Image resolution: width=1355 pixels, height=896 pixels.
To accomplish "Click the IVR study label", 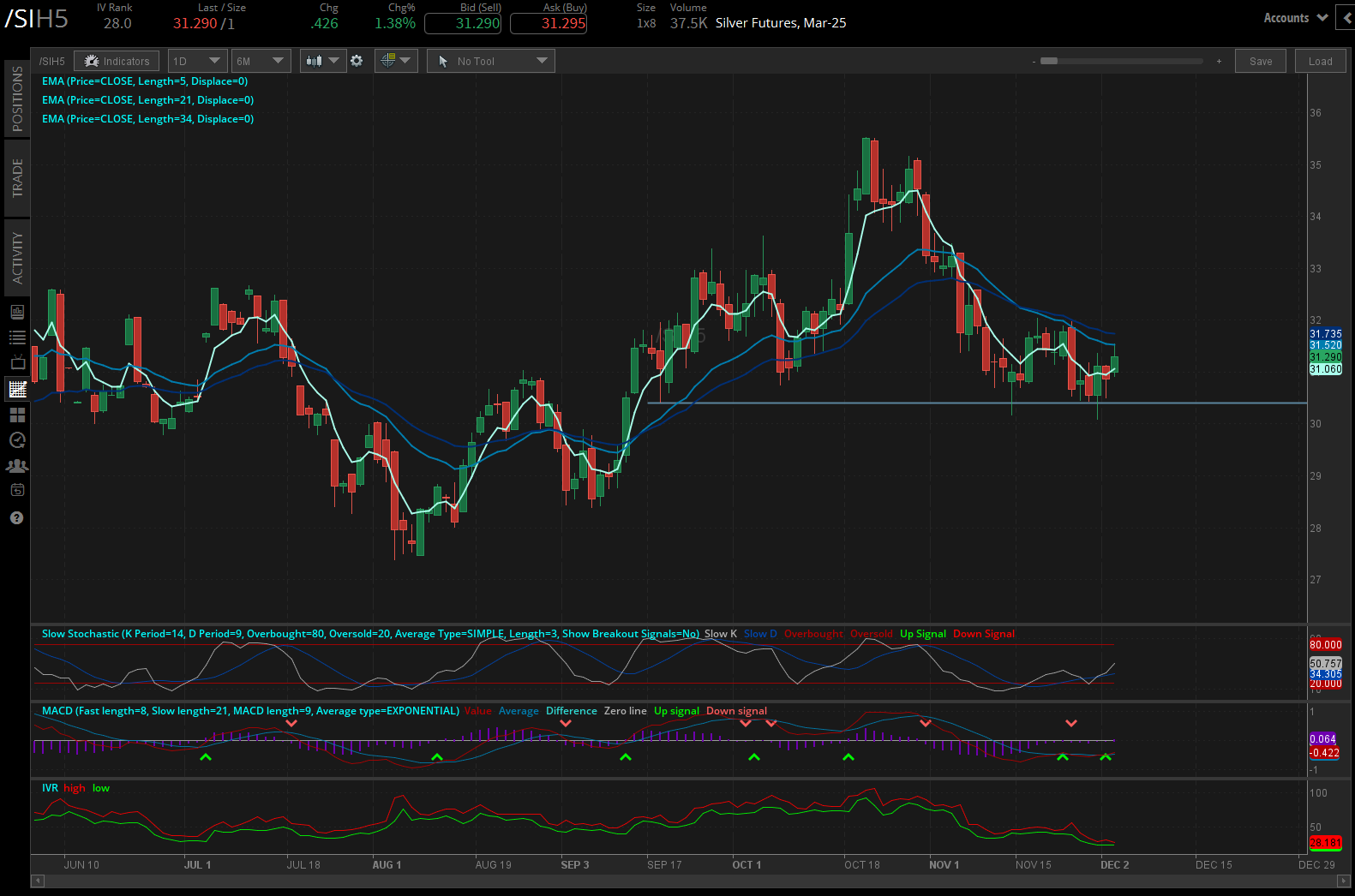I will point(50,788).
